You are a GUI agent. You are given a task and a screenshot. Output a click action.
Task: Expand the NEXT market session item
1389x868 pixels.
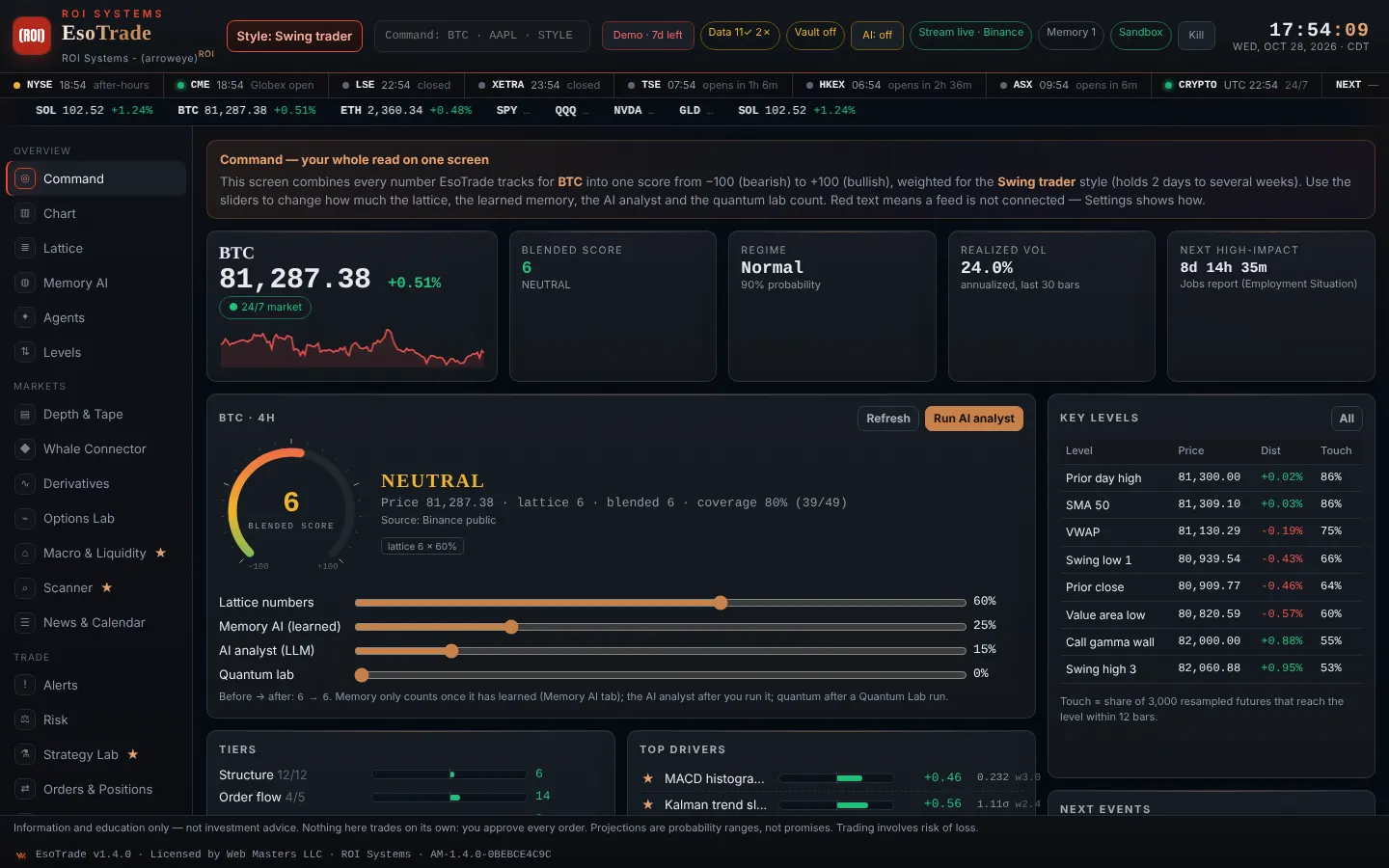tap(1356, 85)
